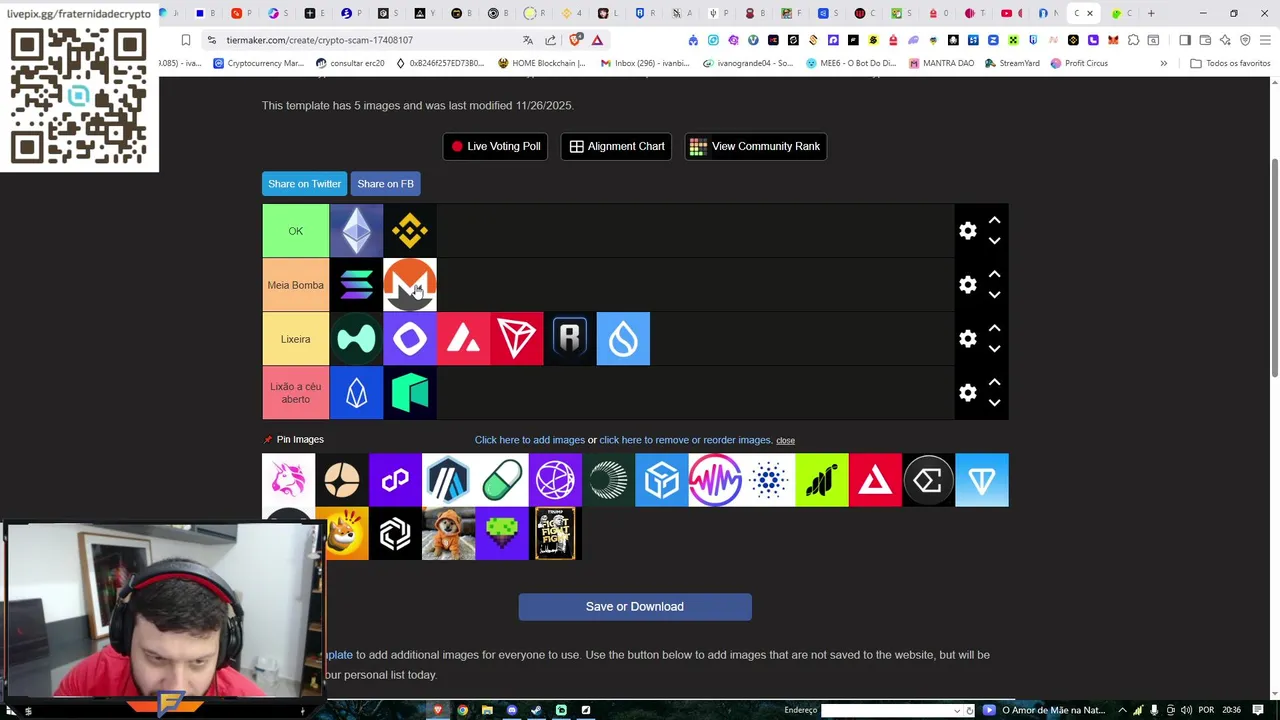Image resolution: width=1280 pixels, height=720 pixels.
Task: Select the Hedera-style teal logo in Lixeira tier
Action: pos(356,339)
